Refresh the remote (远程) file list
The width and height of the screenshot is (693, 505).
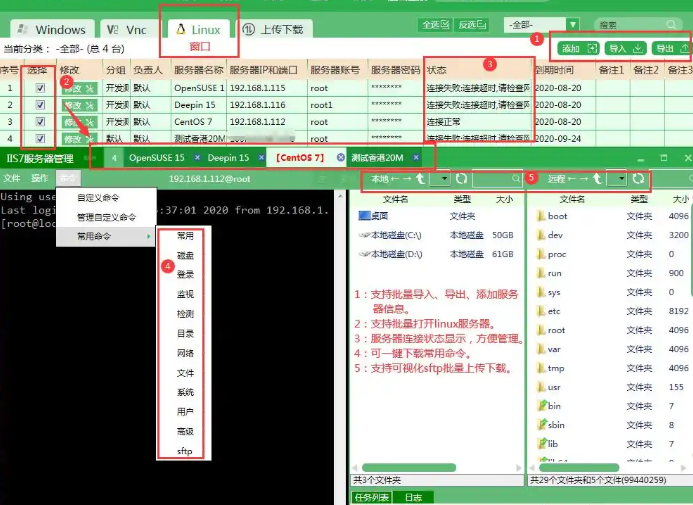[x=638, y=178]
